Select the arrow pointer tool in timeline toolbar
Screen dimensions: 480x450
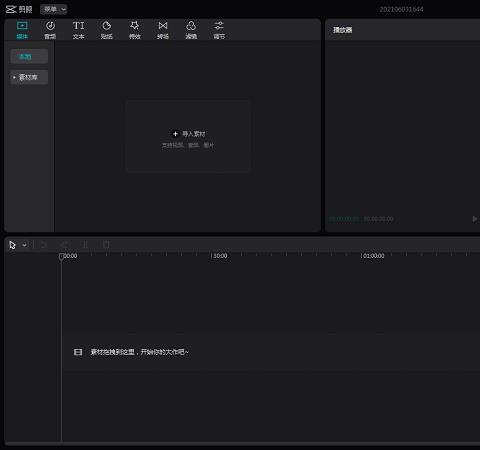[x=13, y=245]
